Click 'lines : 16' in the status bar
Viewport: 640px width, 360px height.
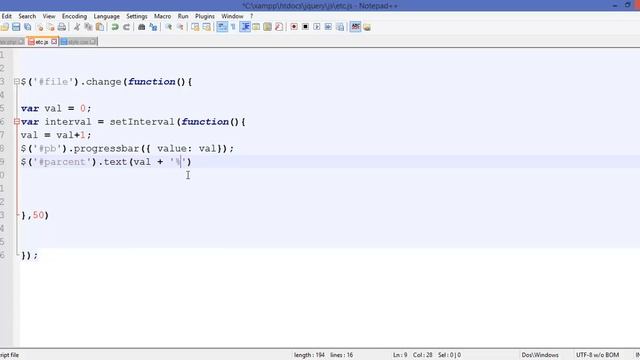(341, 355)
